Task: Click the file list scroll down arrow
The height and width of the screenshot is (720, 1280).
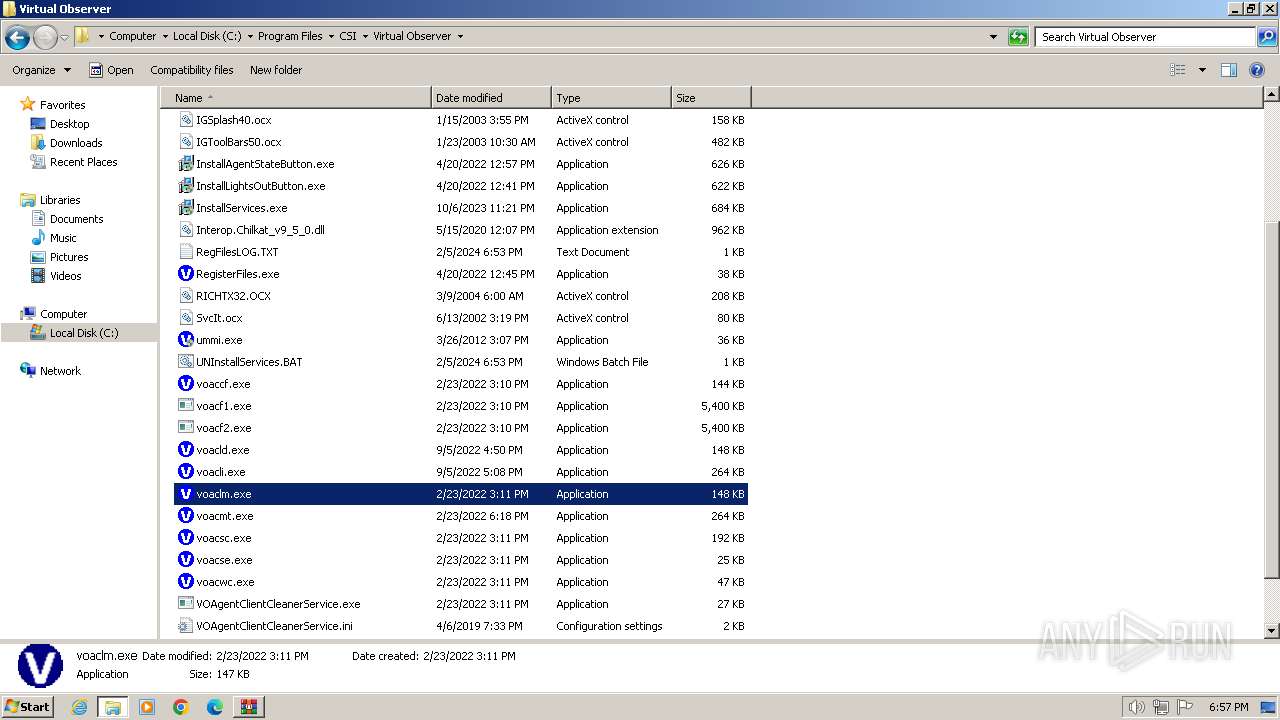Action: click(x=1271, y=631)
